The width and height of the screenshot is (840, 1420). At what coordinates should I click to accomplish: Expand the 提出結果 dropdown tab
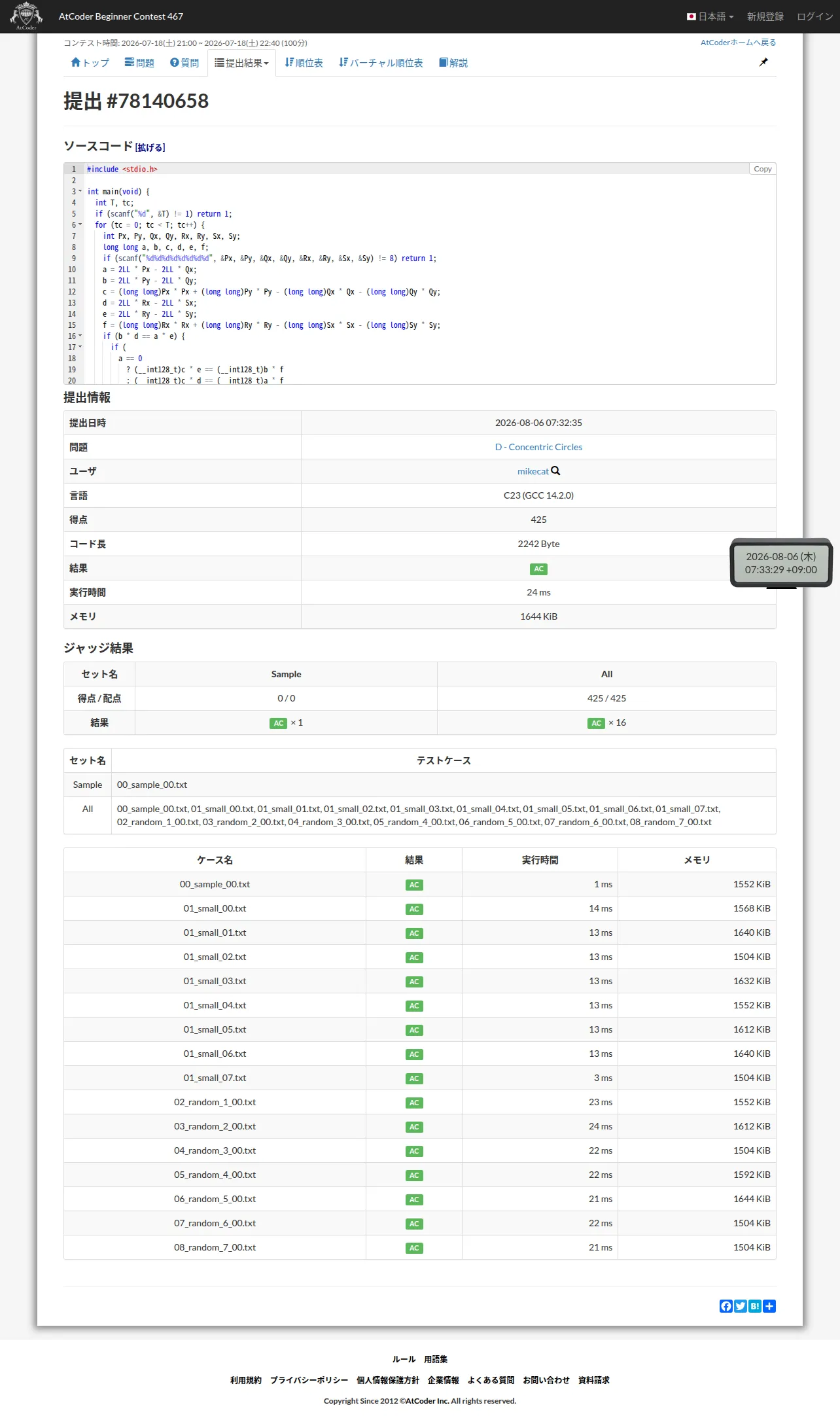click(241, 63)
